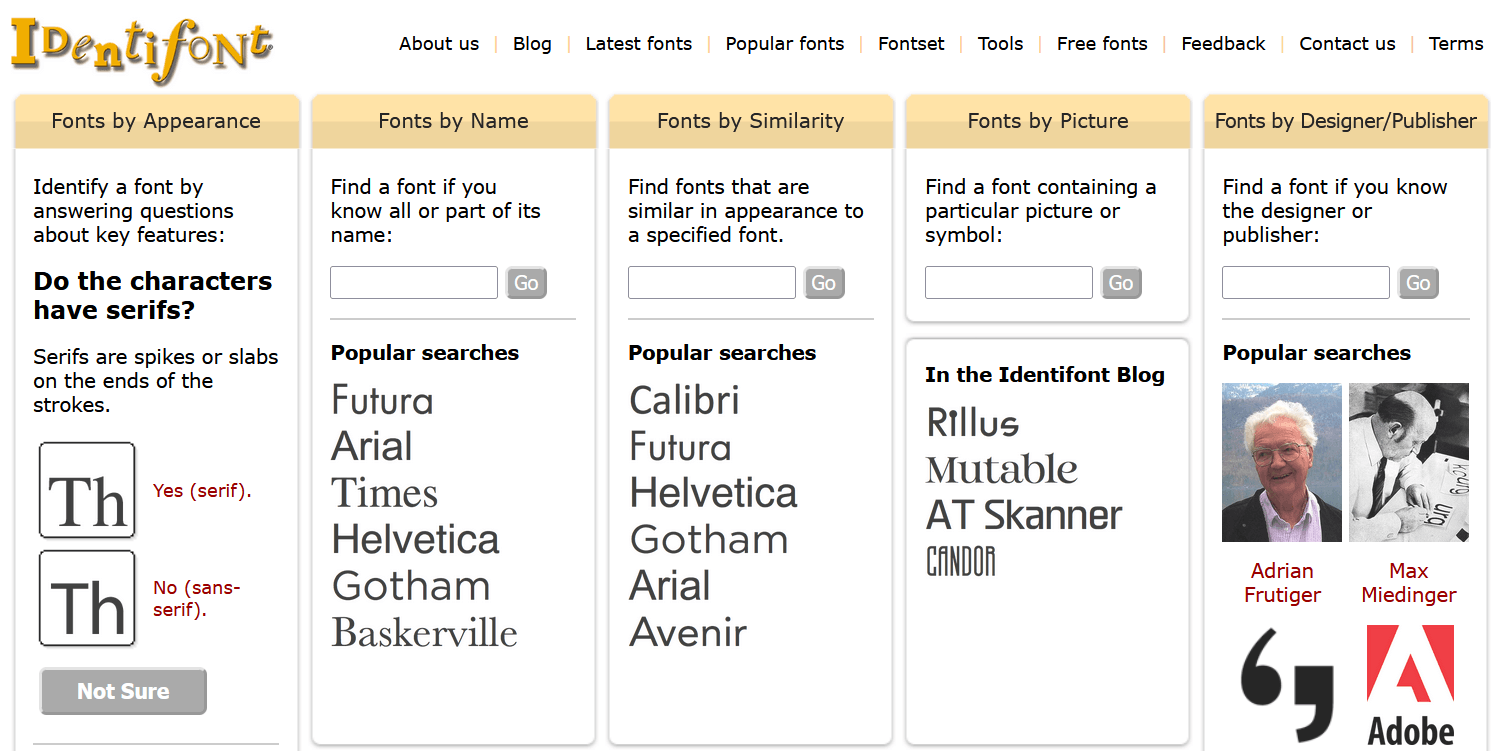
Task: Click Adrian Frutiger's portrait photo
Action: [1282, 462]
